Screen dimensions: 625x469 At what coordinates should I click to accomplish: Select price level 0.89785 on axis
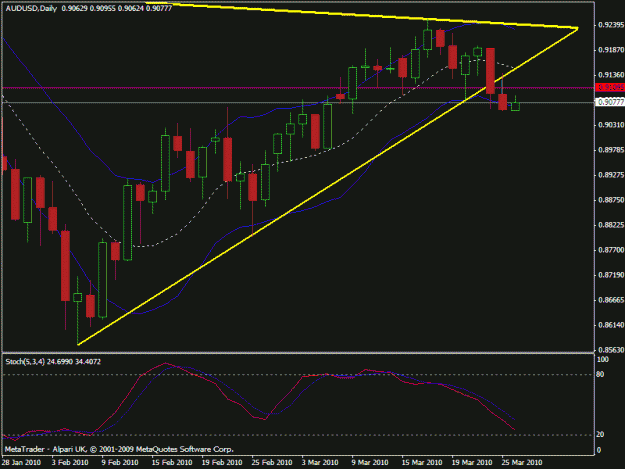coord(611,150)
